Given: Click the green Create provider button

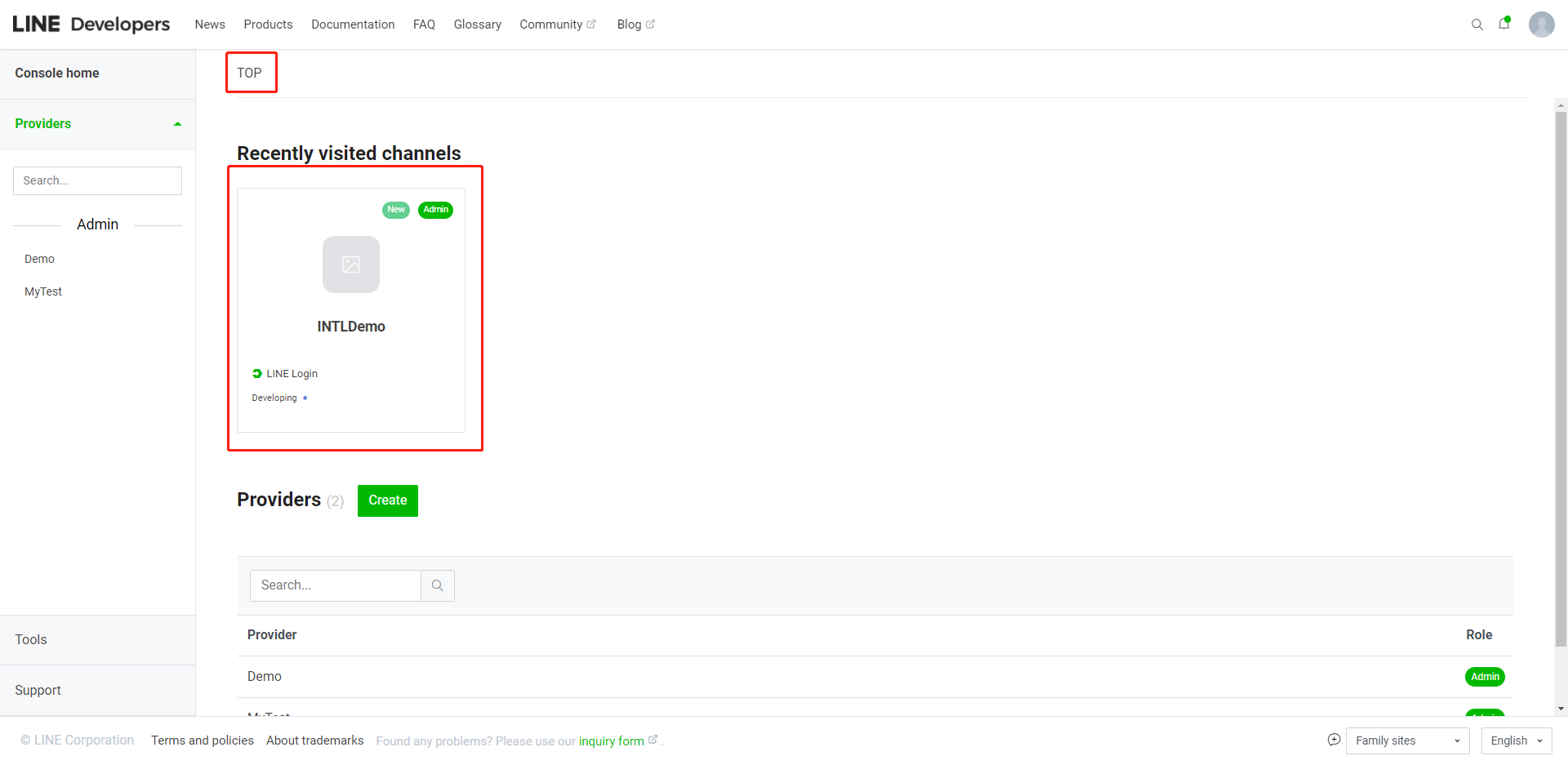Looking at the screenshot, I should pyautogui.click(x=387, y=500).
